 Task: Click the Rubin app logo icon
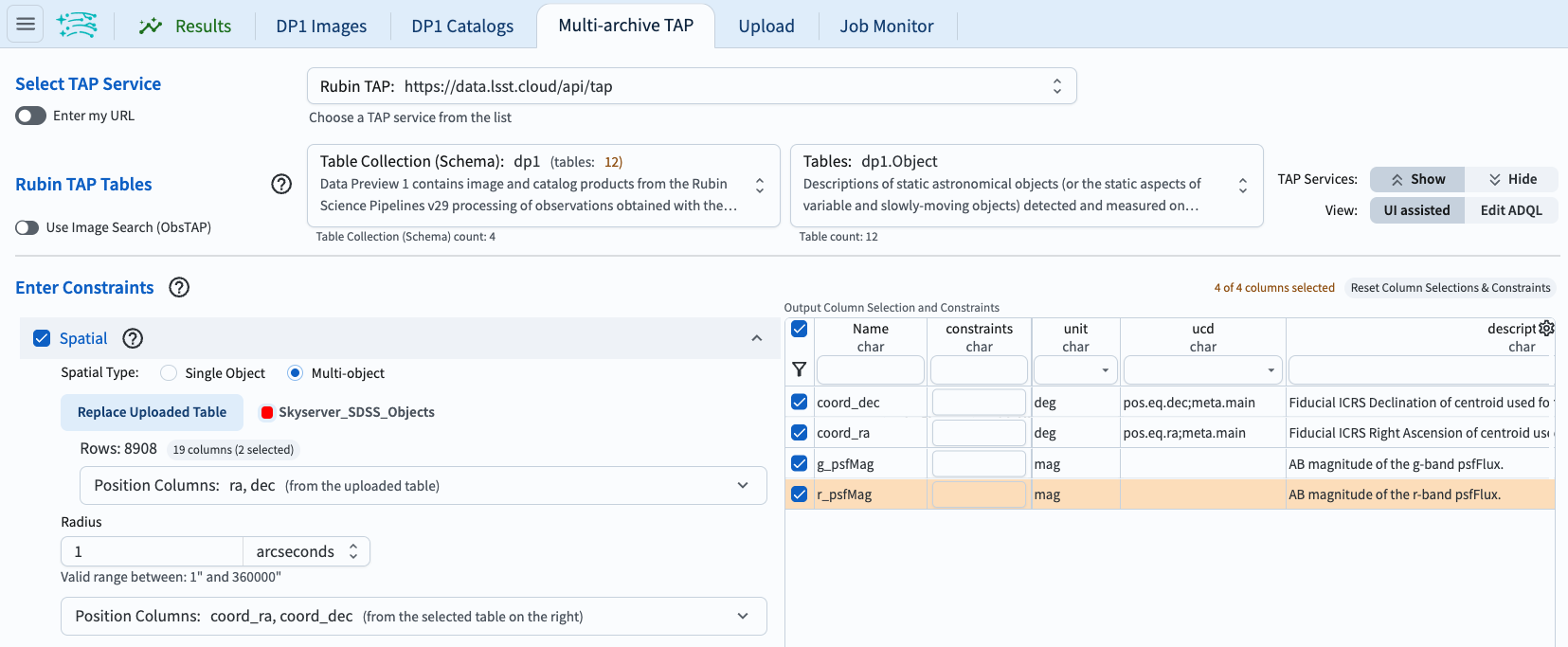click(x=77, y=25)
